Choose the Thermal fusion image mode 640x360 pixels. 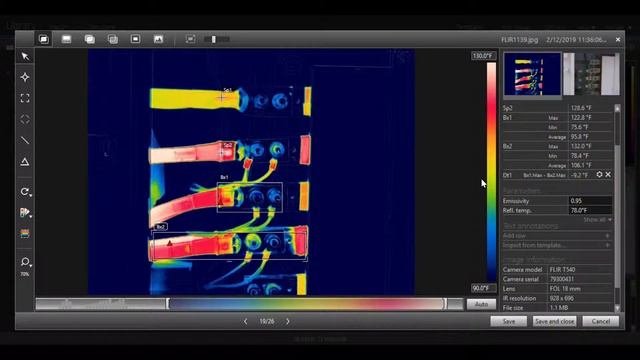click(x=89, y=39)
